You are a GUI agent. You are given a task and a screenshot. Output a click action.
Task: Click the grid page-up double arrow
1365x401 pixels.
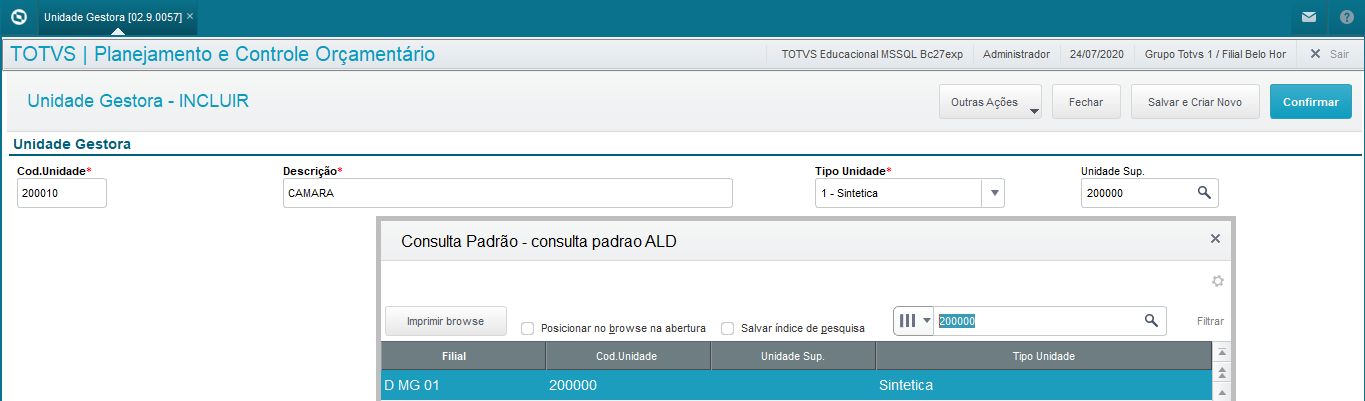[x=1221, y=372]
